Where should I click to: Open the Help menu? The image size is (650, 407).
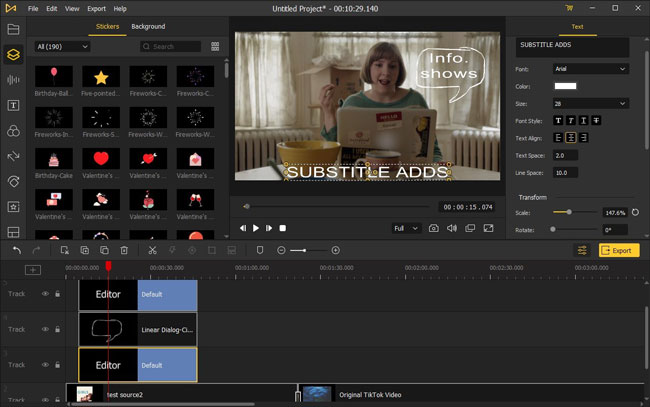tap(120, 8)
